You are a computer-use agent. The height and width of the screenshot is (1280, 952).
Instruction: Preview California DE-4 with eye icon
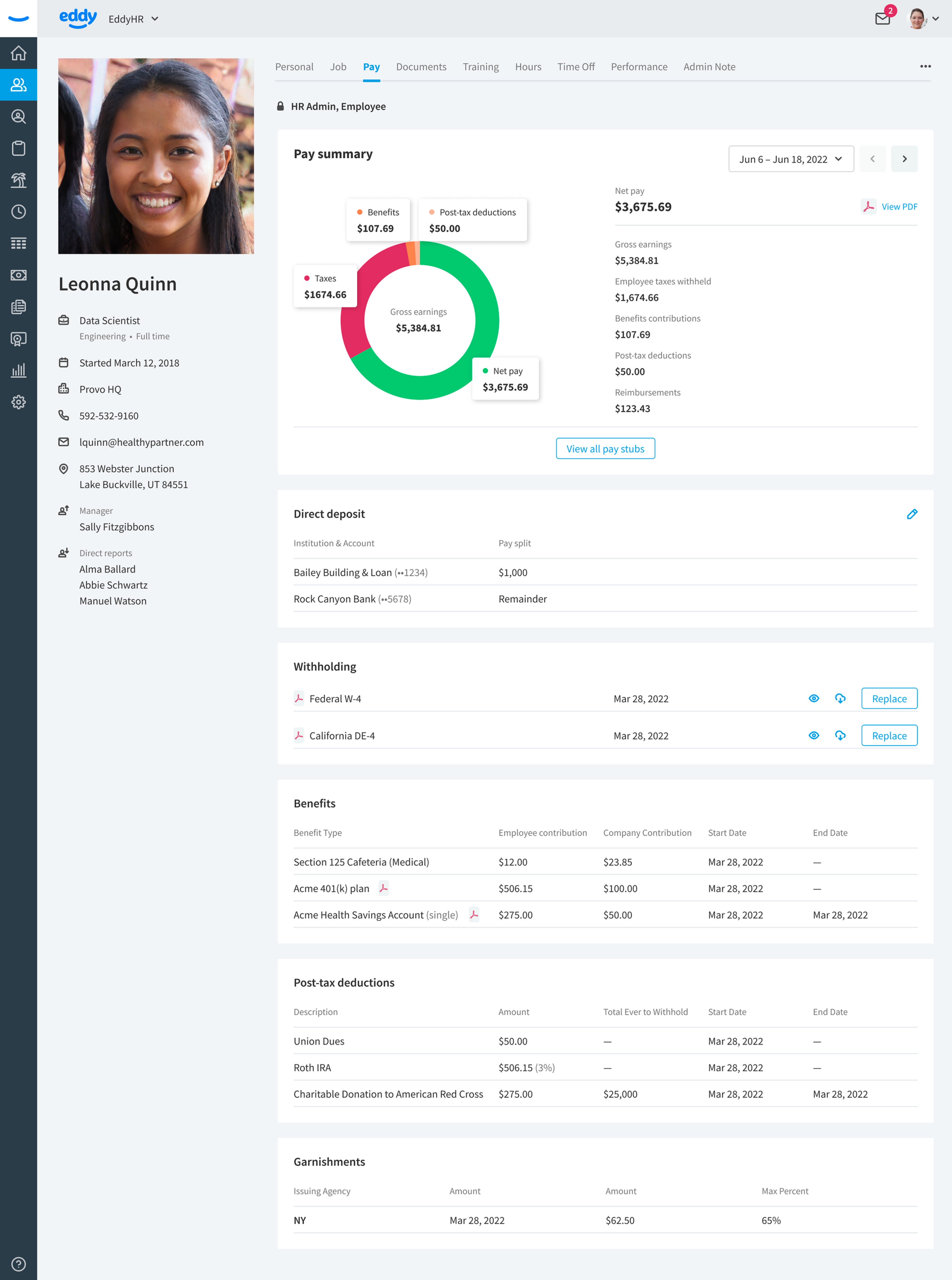pyautogui.click(x=814, y=735)
